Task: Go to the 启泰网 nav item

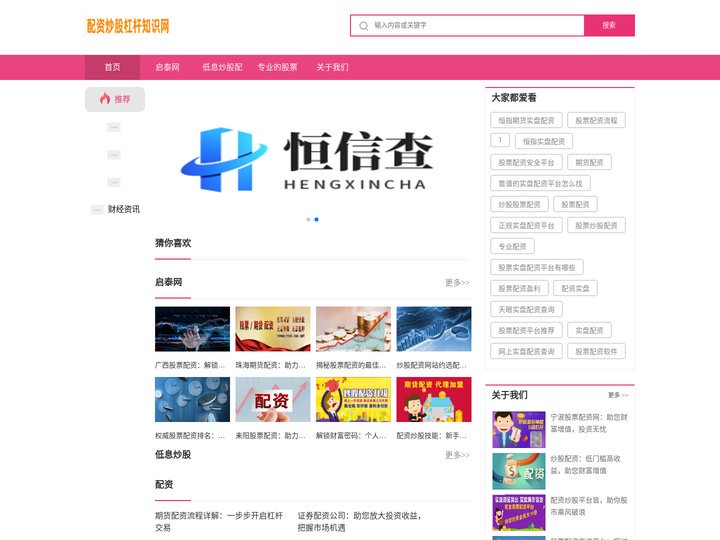Action: (x=167, y=67)
